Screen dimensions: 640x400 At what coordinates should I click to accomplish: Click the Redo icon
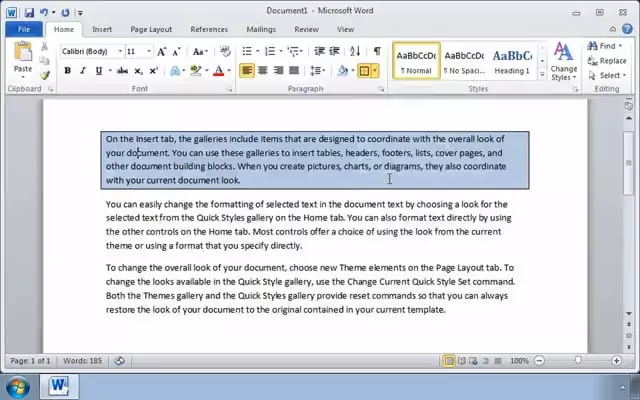(x=65, y=13)
